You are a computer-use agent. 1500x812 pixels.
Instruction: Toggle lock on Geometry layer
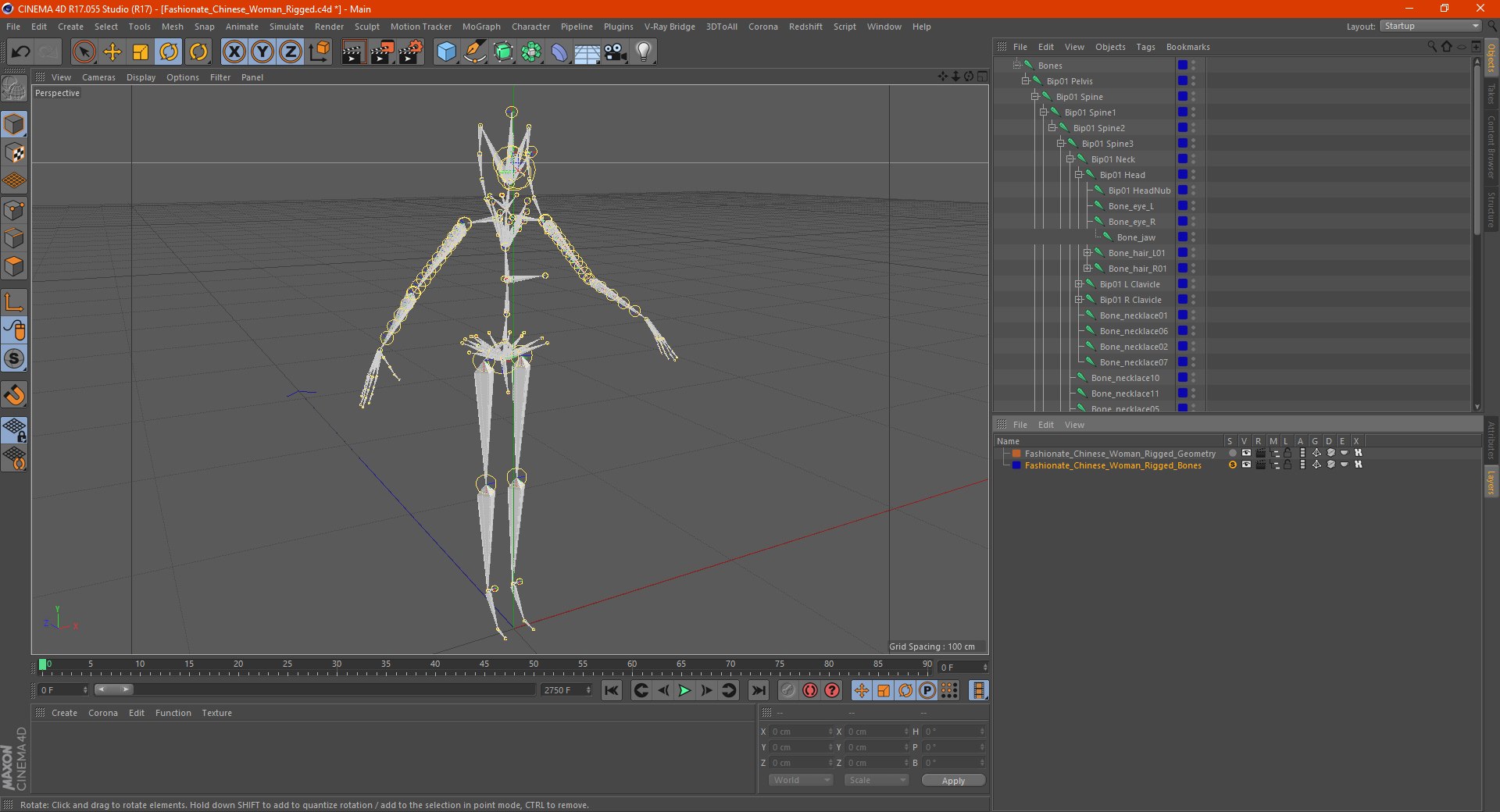click(x=1287, y=453)
